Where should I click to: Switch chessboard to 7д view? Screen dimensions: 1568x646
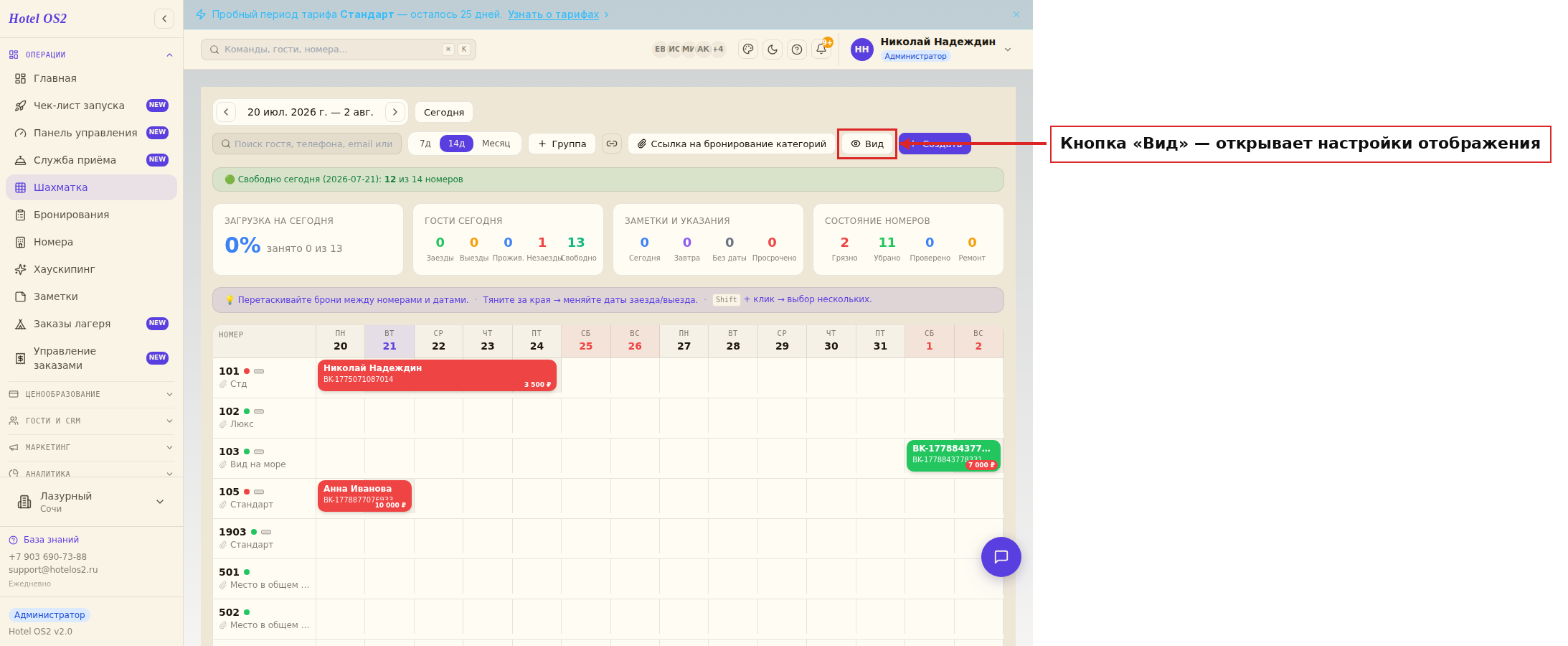click(x=425, y=144)
